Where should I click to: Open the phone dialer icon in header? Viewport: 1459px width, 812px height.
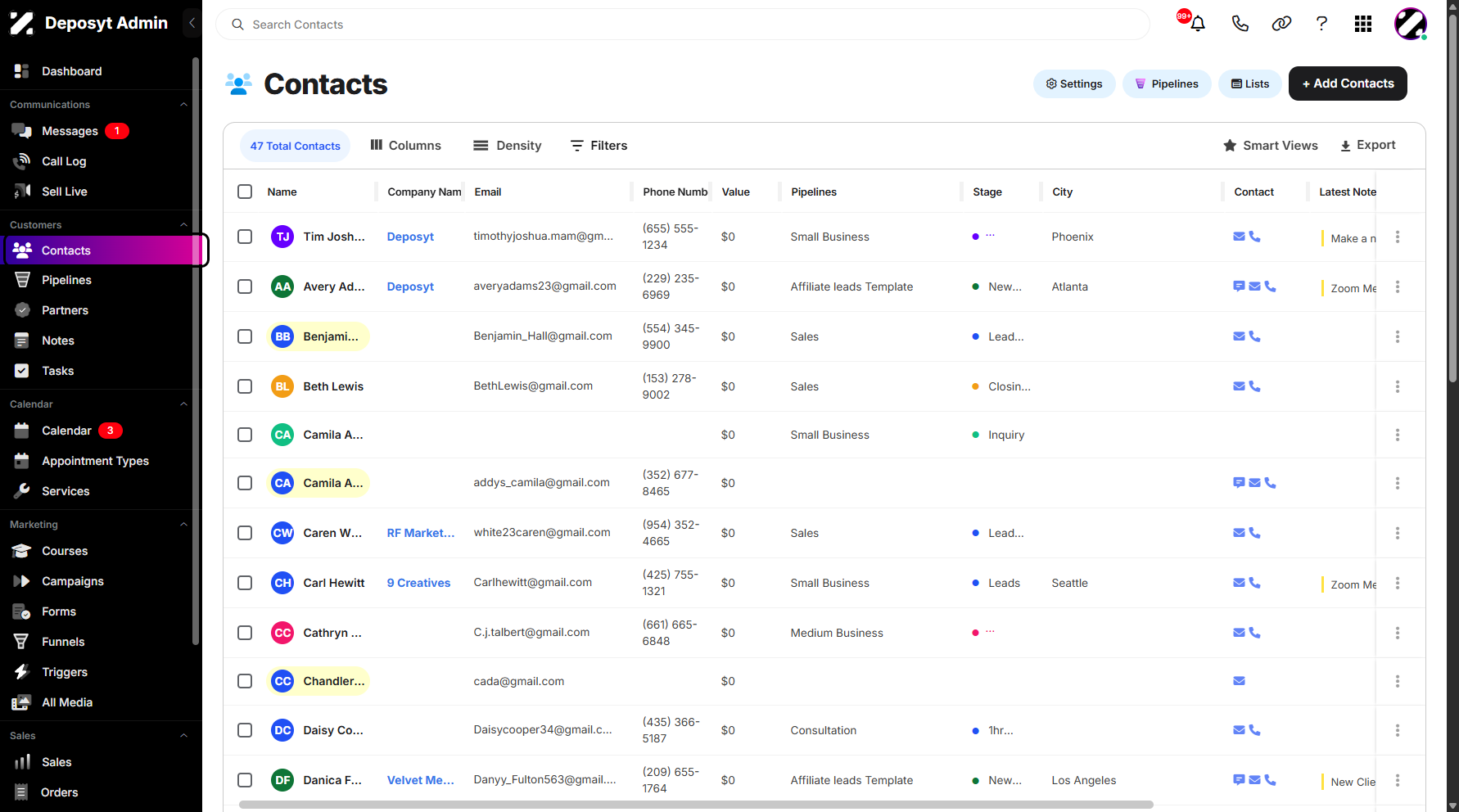[x=1240, y=24]
